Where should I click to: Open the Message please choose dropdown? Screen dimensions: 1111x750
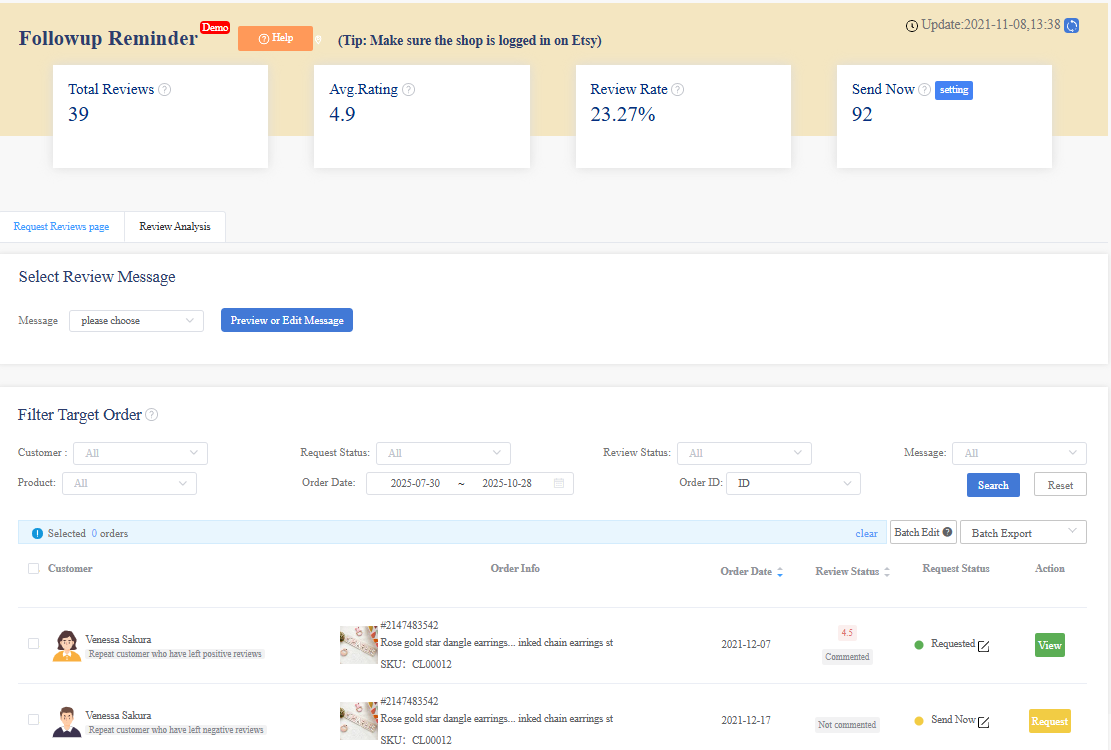point(136,320)
